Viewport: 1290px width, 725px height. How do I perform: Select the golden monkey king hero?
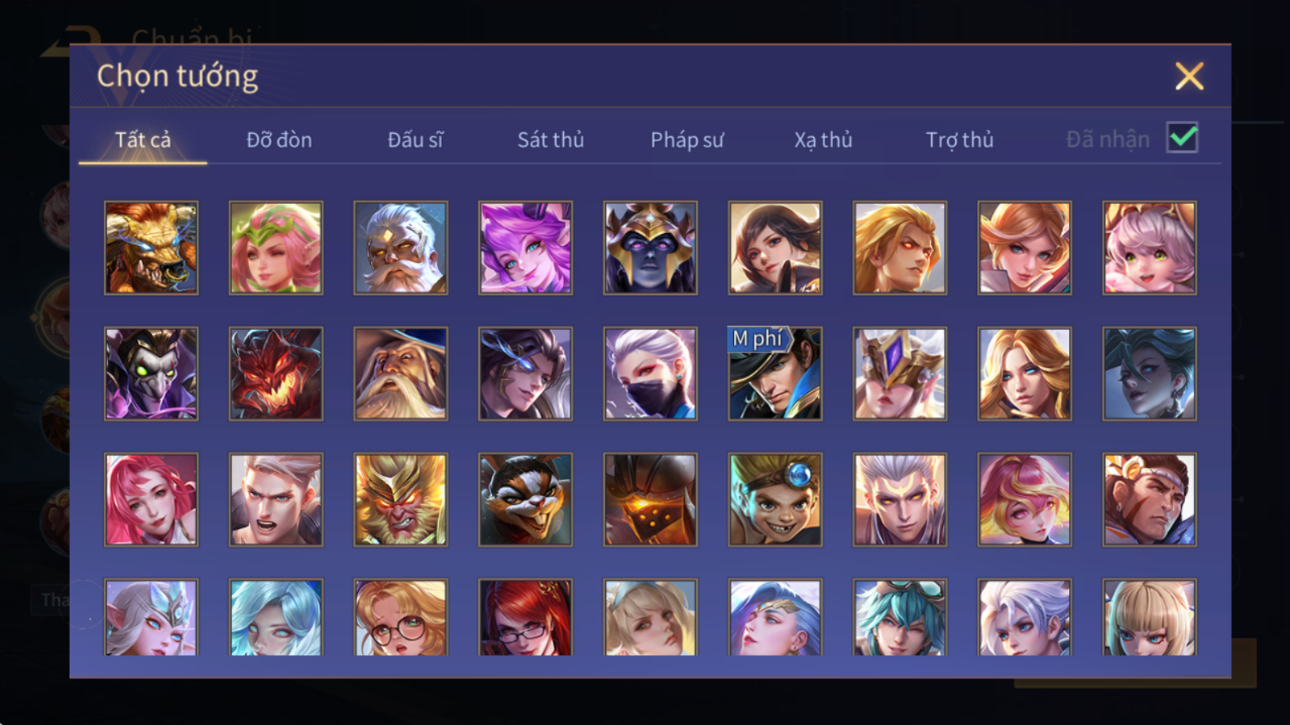click(x=400, y=500)
